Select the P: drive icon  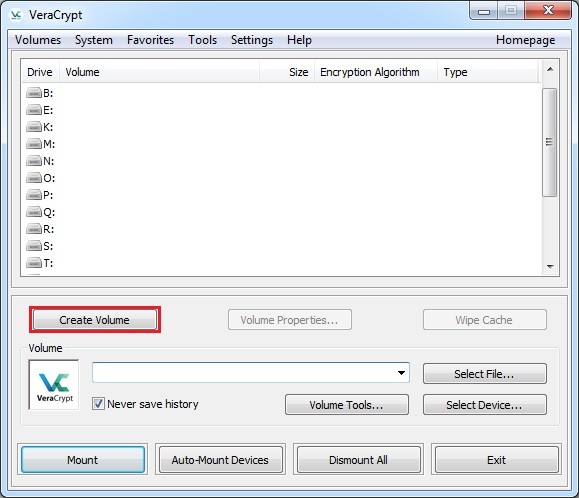(x=34, y=195)
